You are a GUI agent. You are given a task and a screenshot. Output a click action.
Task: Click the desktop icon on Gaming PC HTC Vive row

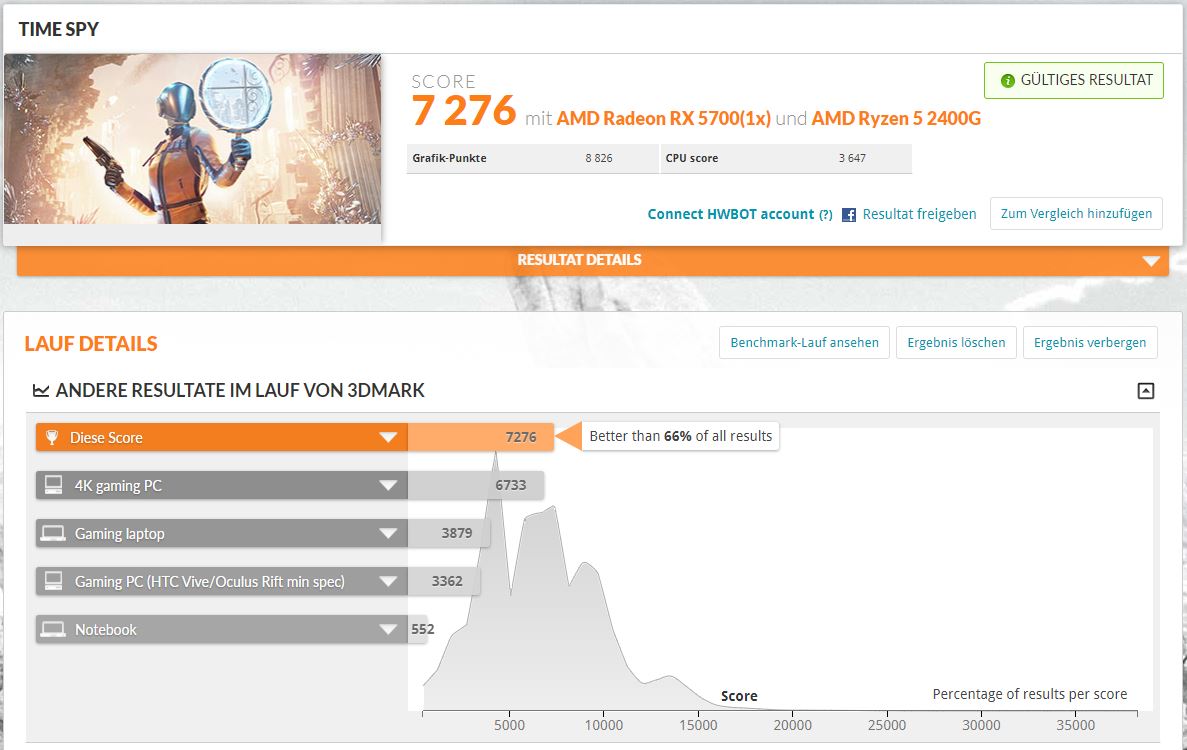53,581
